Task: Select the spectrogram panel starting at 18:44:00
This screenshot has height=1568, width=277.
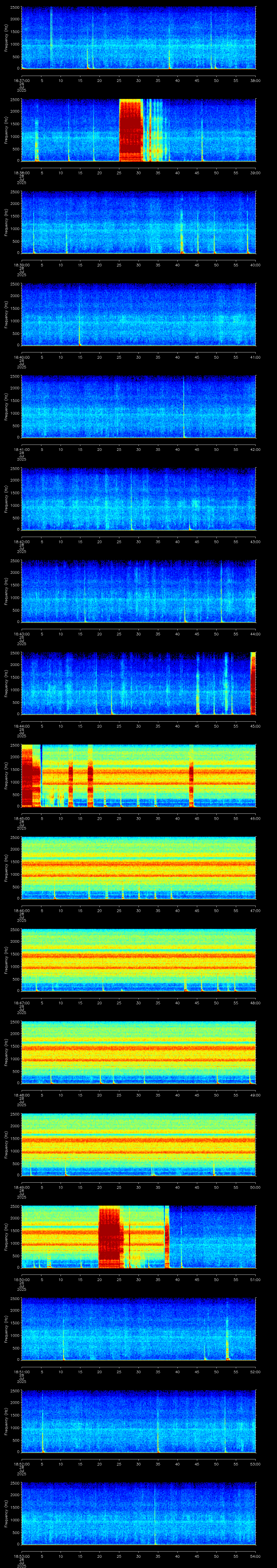Action: [x=138, y=683]
